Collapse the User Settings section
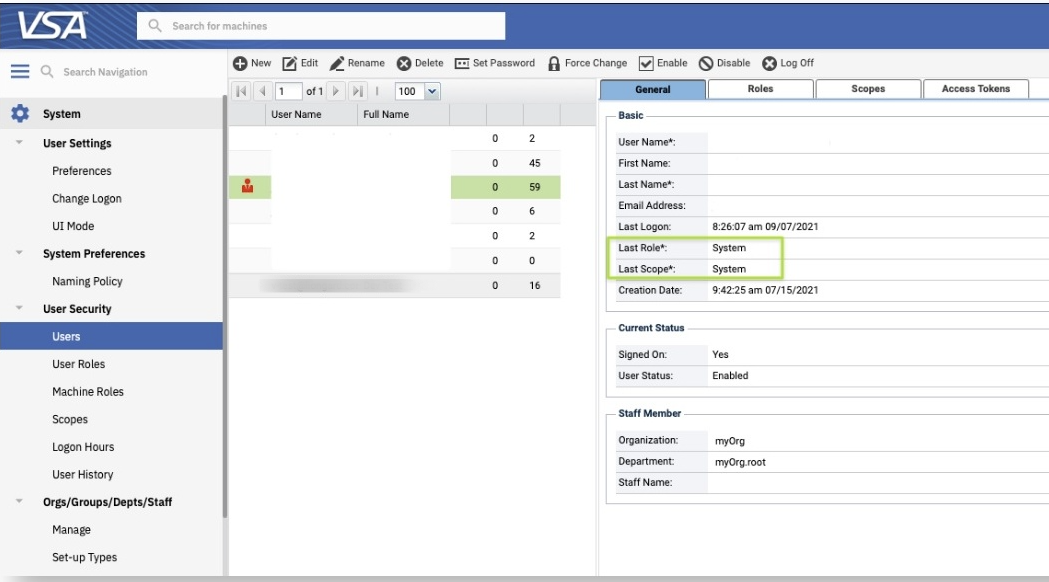The image size is (1049, 582). 19,143
